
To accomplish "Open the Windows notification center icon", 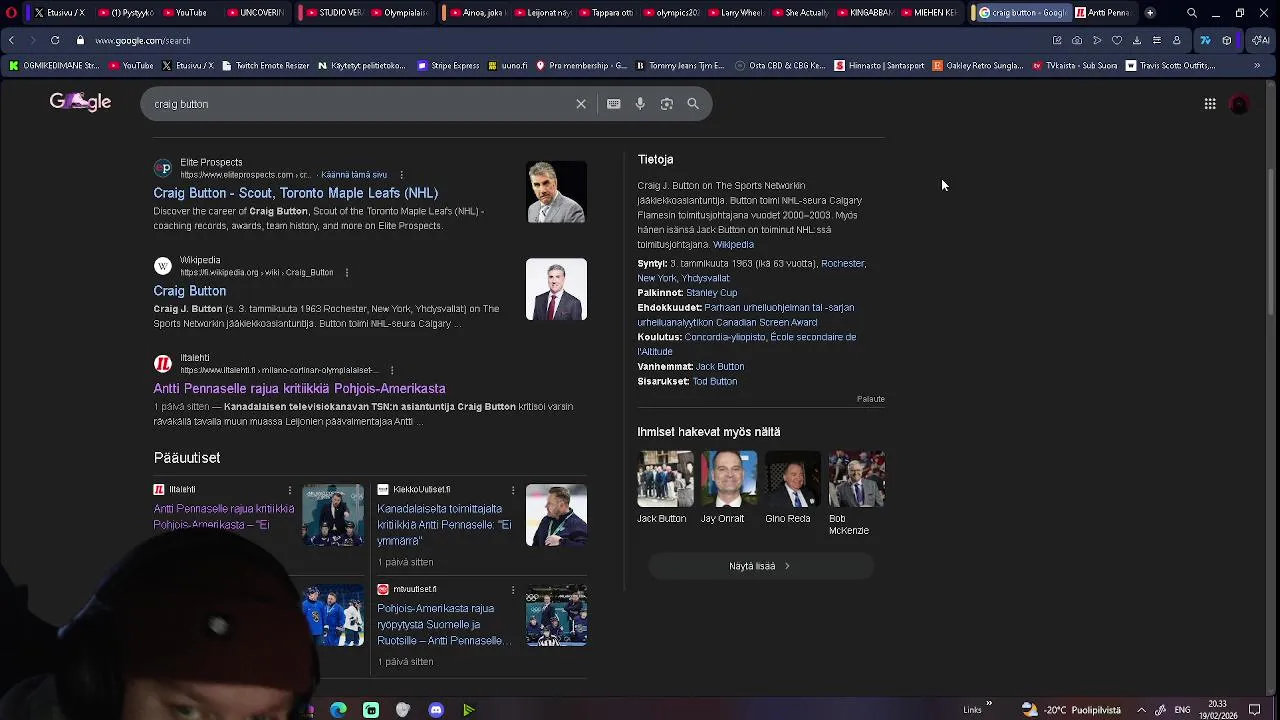I will [x=1254, y=710].
